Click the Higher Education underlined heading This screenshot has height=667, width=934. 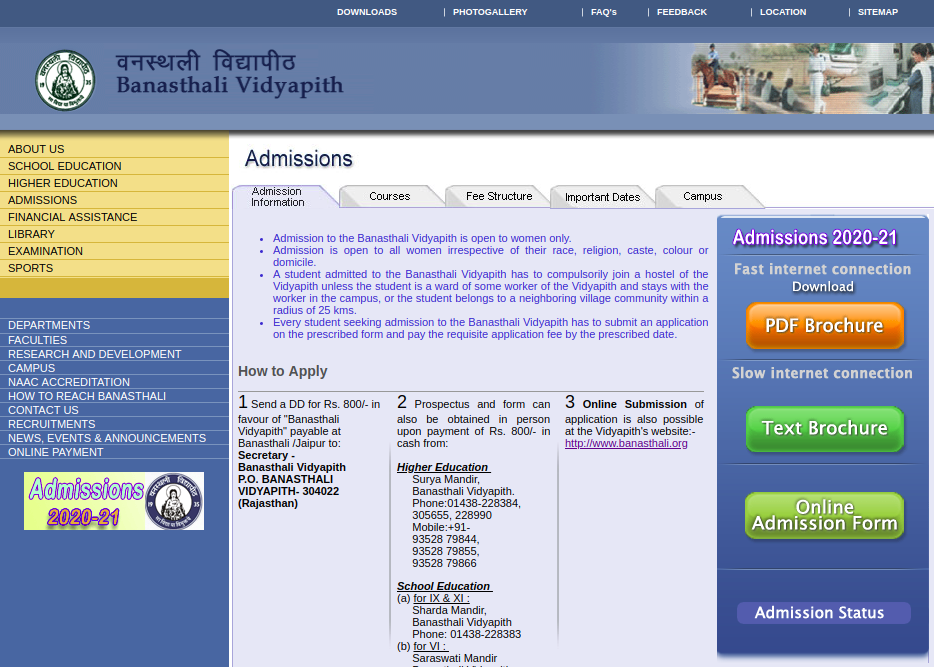click(x=444, y=467)
